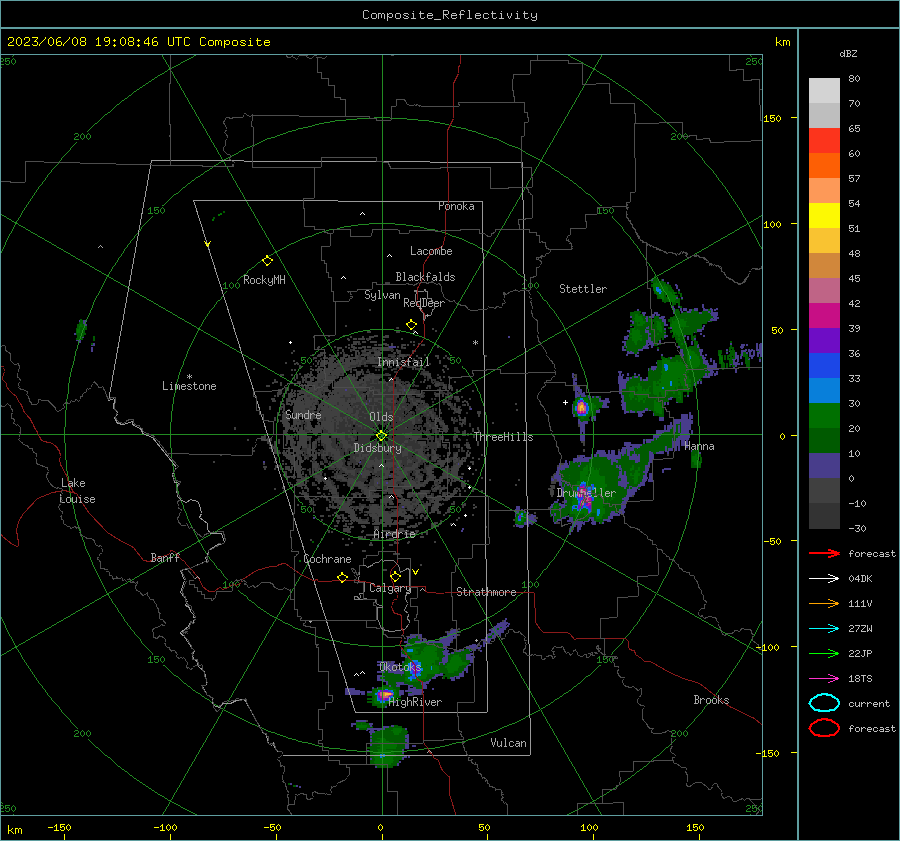Click the white 04DK arrow in legend
This screenshot has height=841, width=900.
coord(824,578)
